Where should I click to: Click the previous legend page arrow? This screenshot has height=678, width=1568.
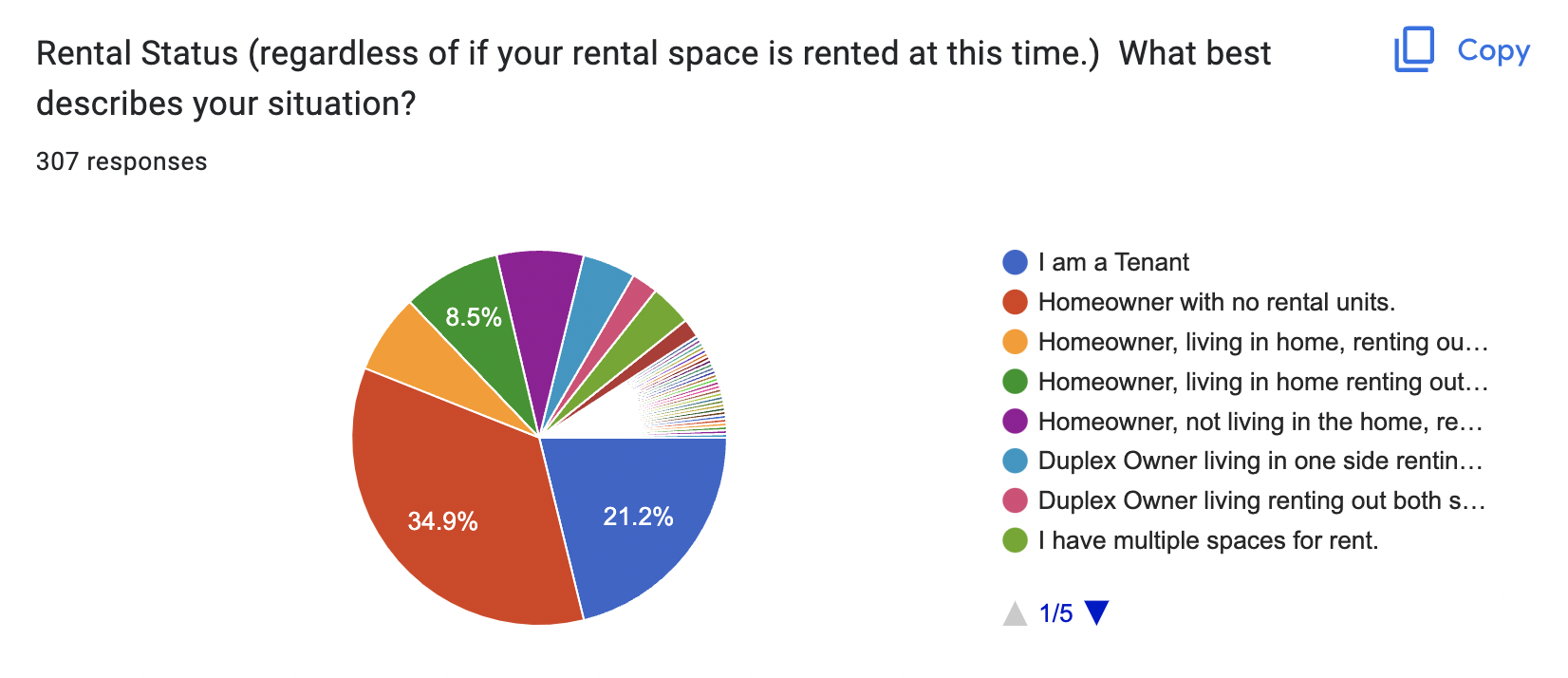click(x=1015, y=613)
